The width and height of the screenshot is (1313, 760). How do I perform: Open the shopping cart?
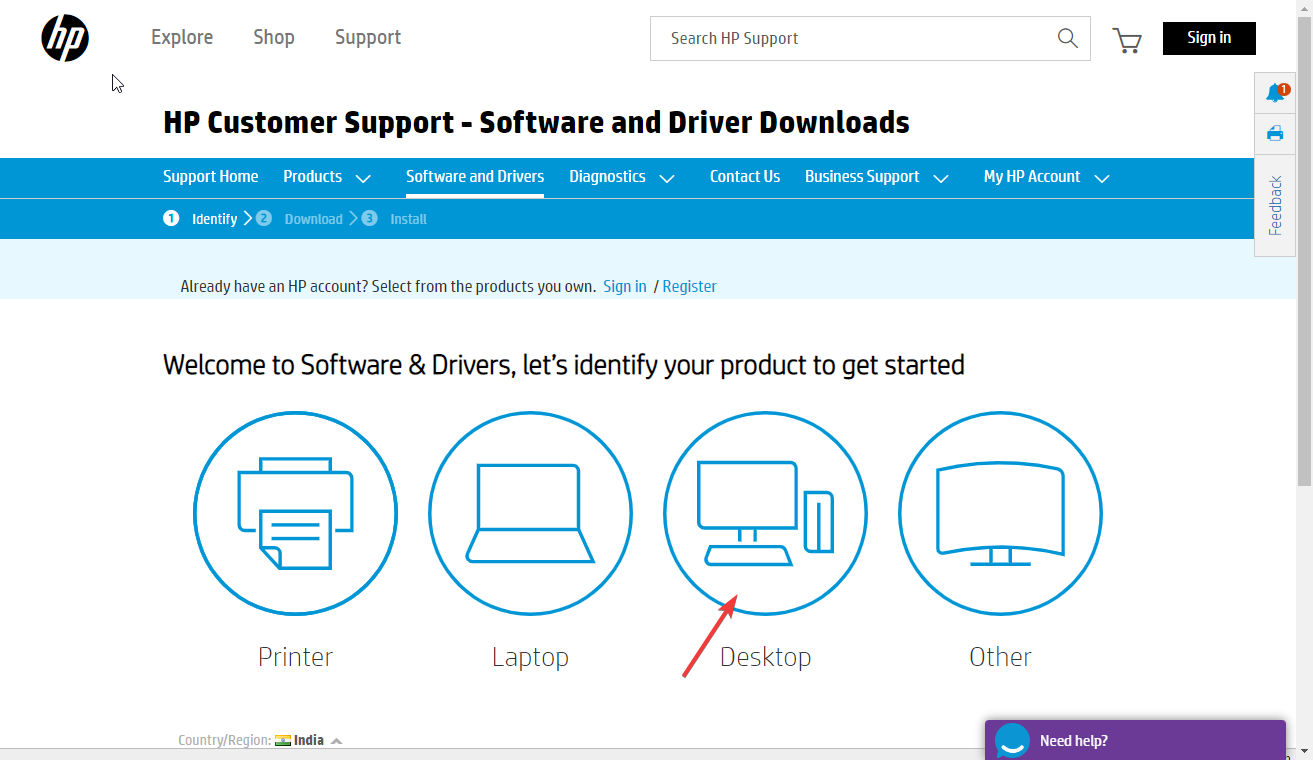[x=1127, y=40]
